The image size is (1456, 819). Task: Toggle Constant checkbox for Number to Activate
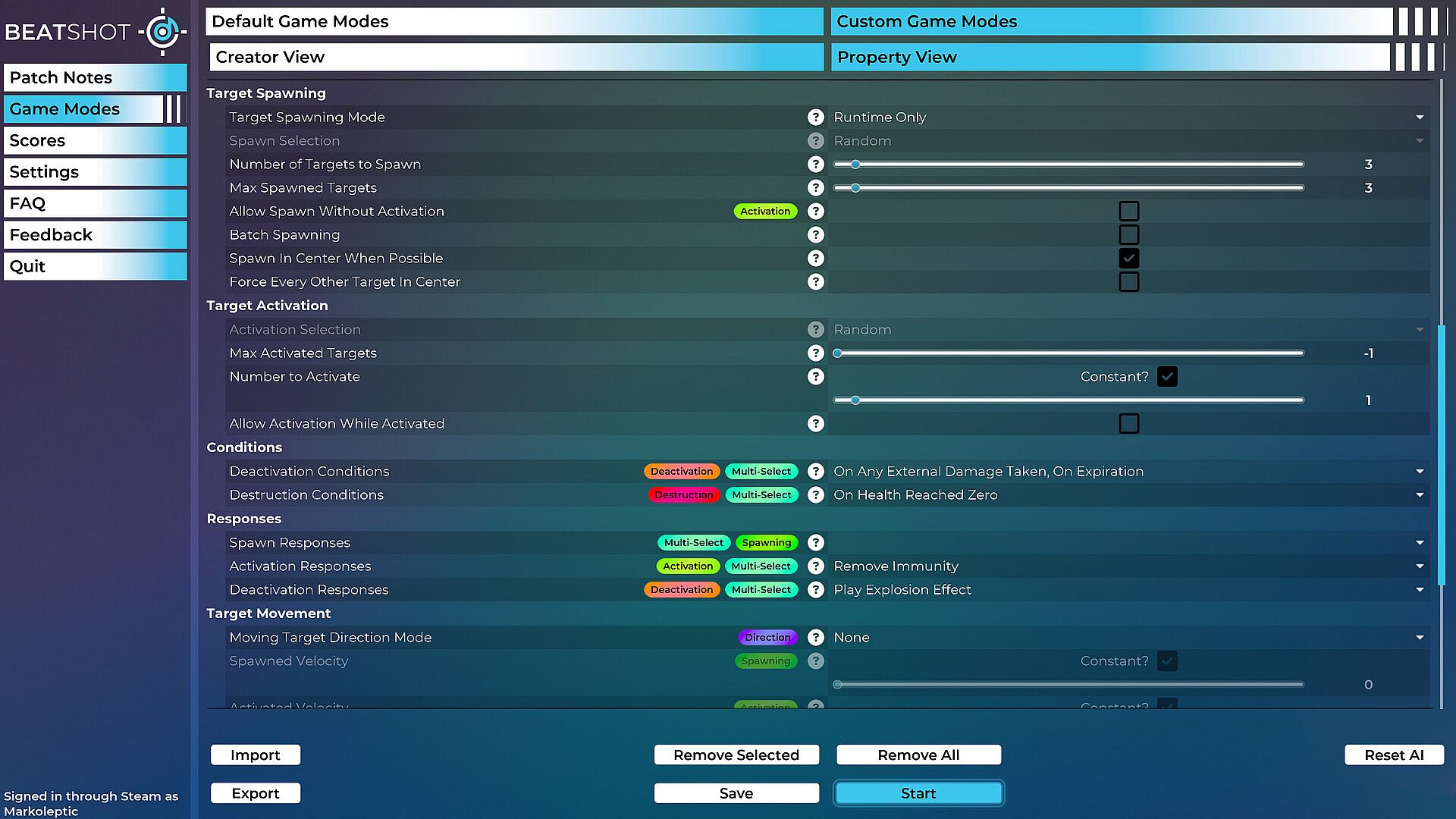pyautogui.click(x=1167, y=376)
